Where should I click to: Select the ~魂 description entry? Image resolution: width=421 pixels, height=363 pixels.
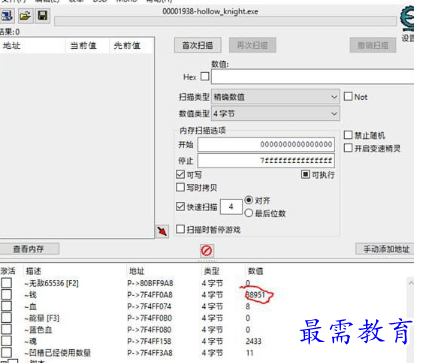tap(30, 341)
